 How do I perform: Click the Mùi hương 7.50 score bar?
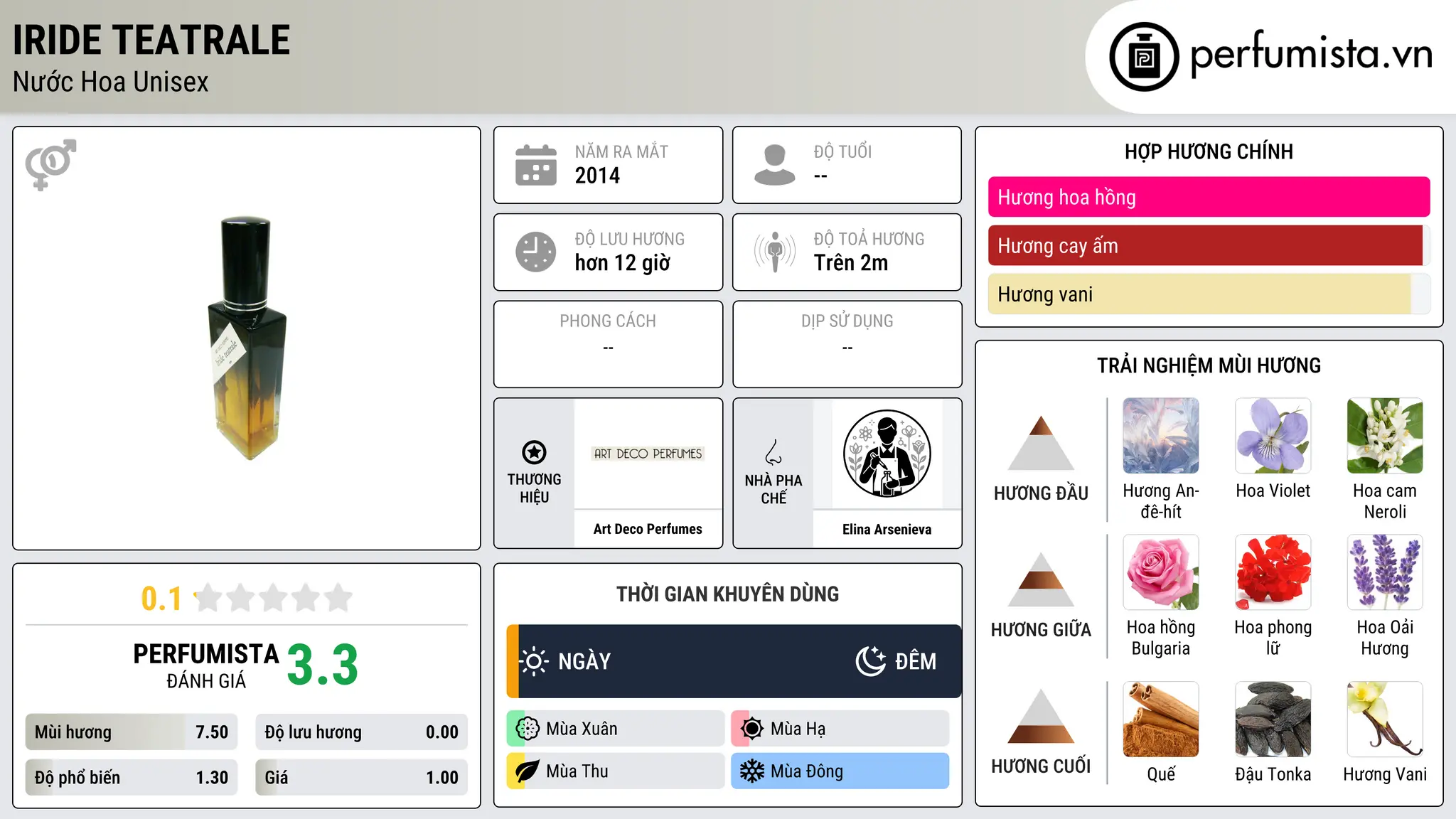(132, 732)
